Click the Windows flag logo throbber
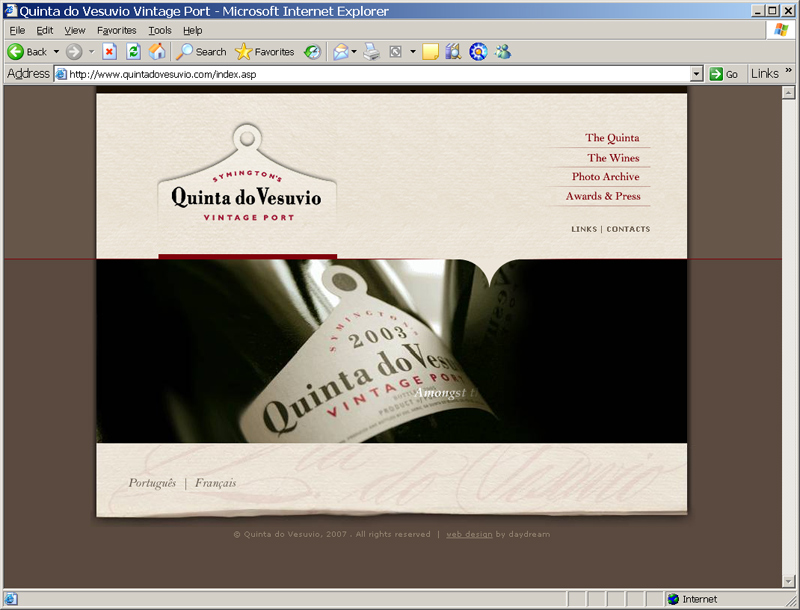 pyautogui.click(x=781, y=30)
